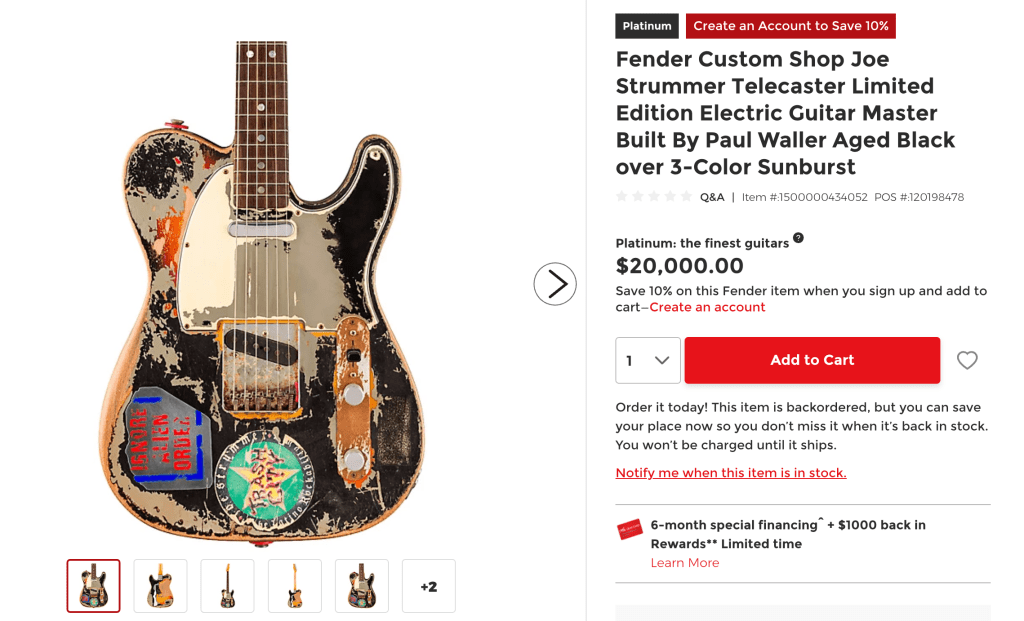Viewport: 1024px width, 621px height.
Task: Open the Platinum info question mark icon
Action: click(798, 238)
